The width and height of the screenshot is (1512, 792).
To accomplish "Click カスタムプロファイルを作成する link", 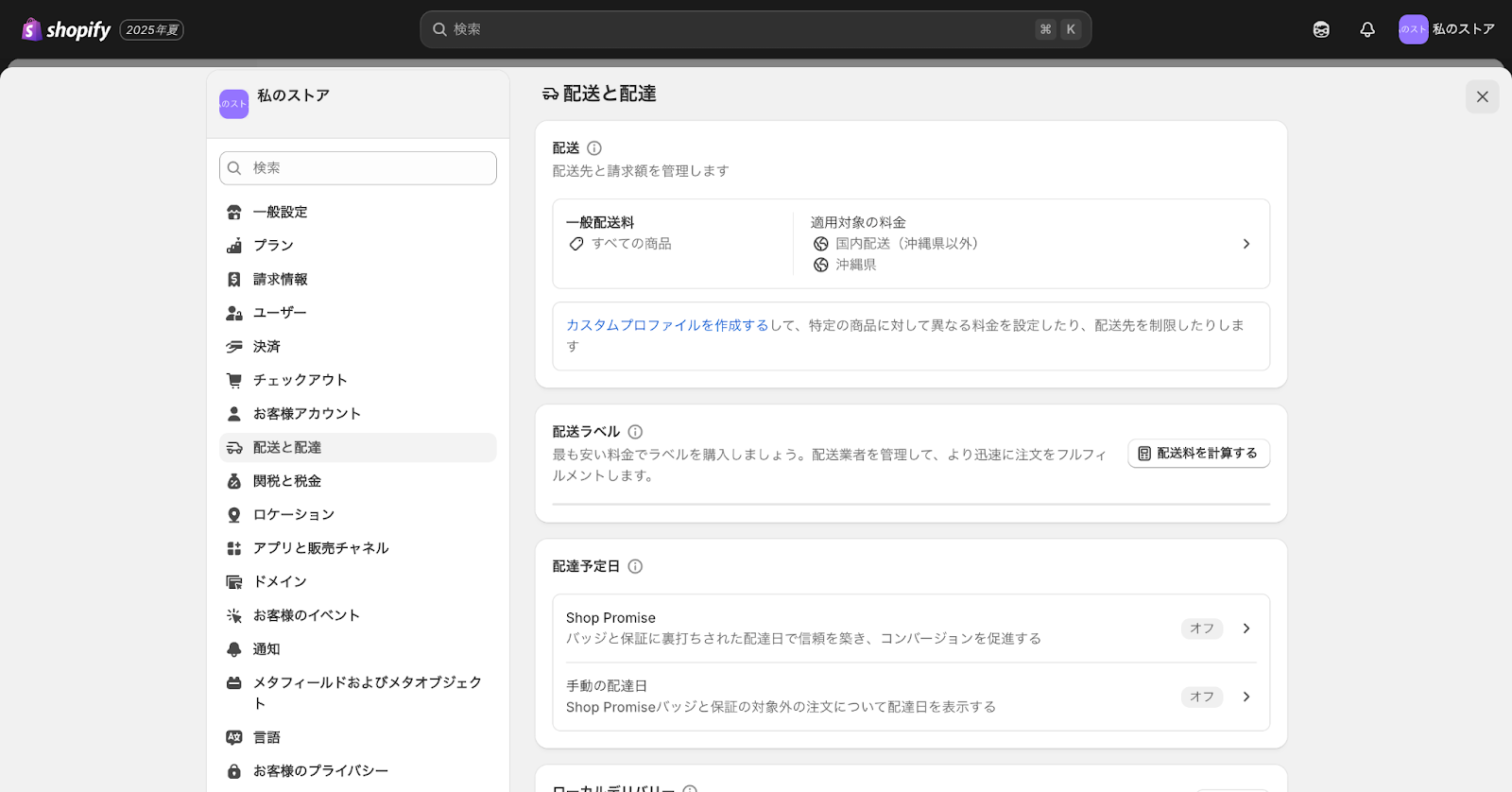I will (667, 325).
